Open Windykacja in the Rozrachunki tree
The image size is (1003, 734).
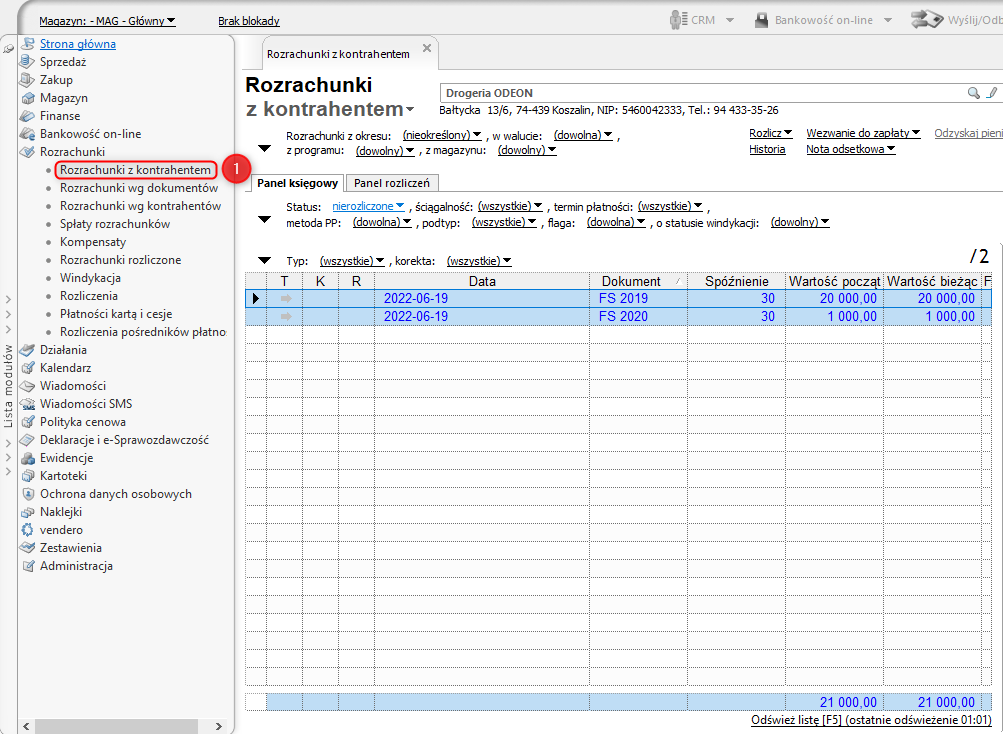point(90,278)
